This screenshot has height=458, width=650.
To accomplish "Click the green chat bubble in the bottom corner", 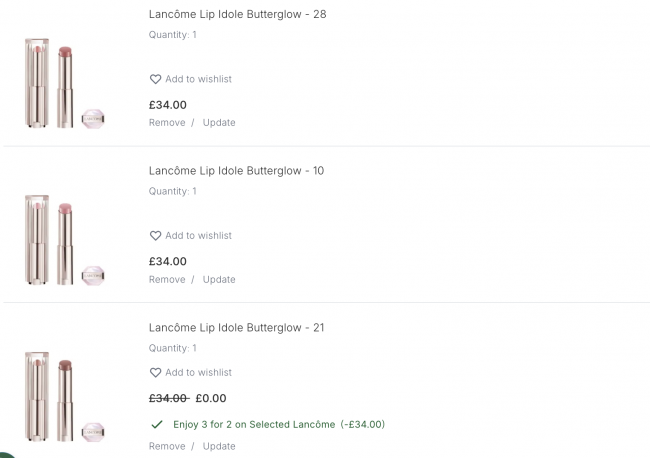I will [7, 455].
